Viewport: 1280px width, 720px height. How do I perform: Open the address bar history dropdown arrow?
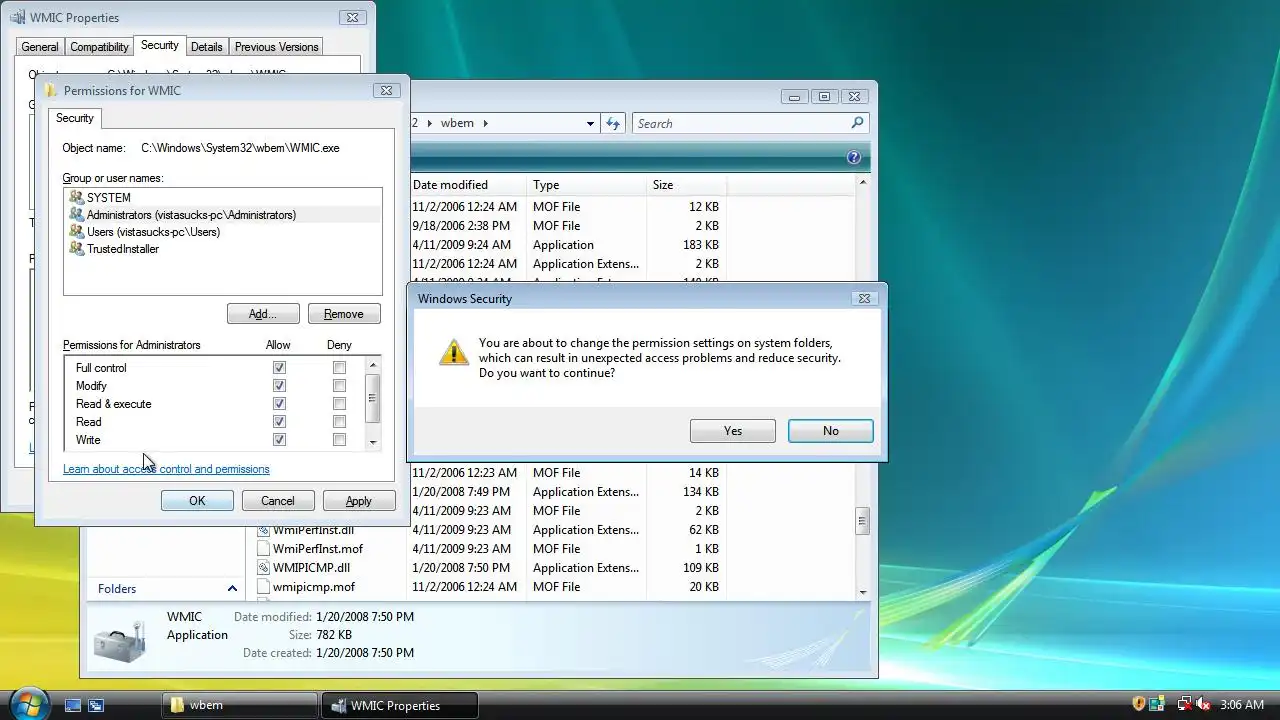590,123
